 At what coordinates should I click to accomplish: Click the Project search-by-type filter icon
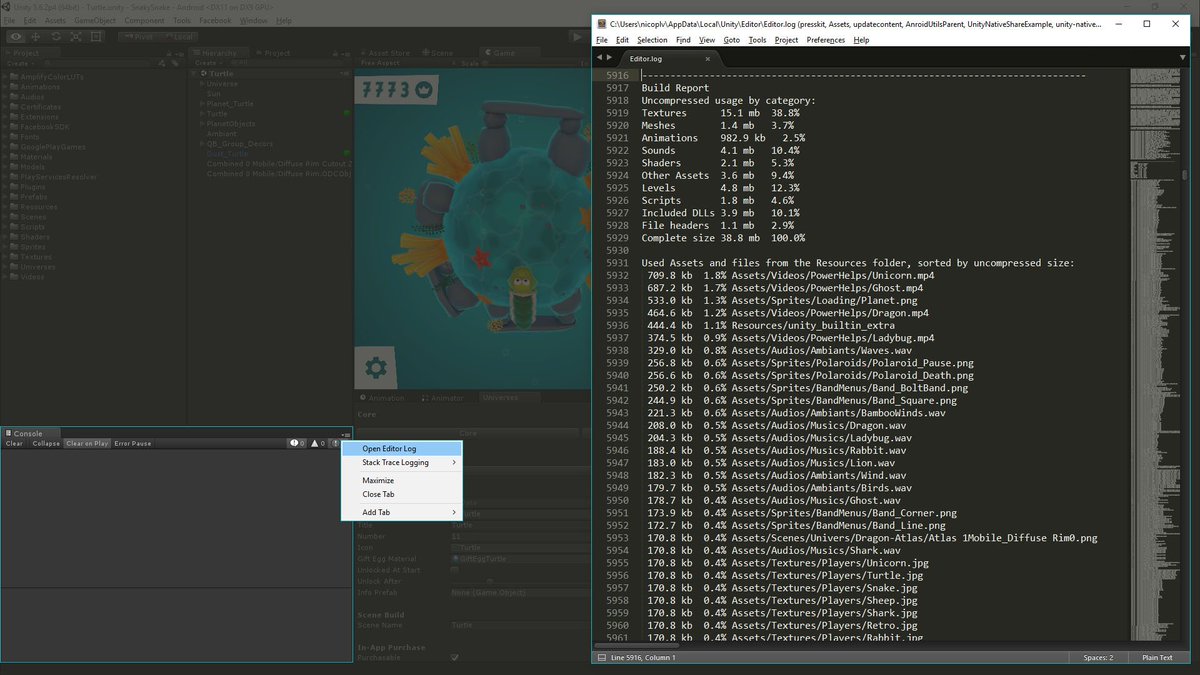pos(162,63)
